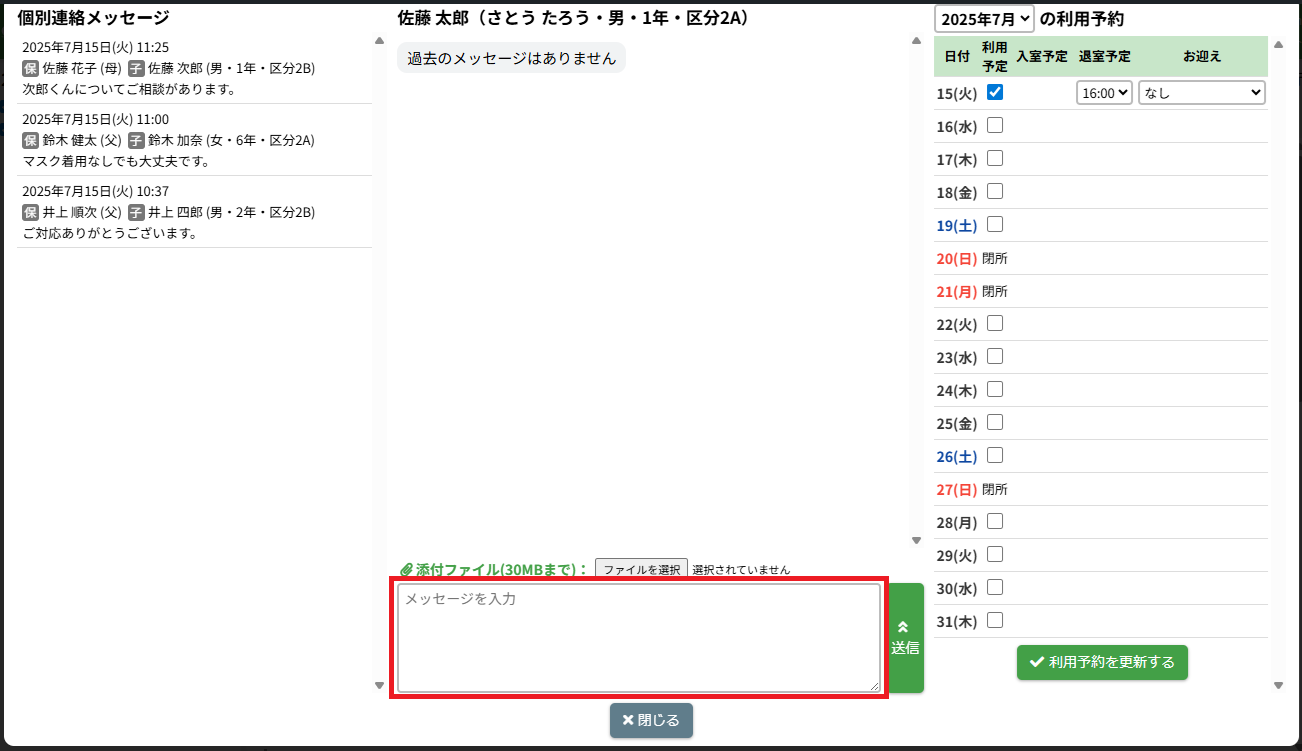Click up arrow of reservation table scrollbar
This screenshot has width=1302, height=751.
(x=1277, y=44)
